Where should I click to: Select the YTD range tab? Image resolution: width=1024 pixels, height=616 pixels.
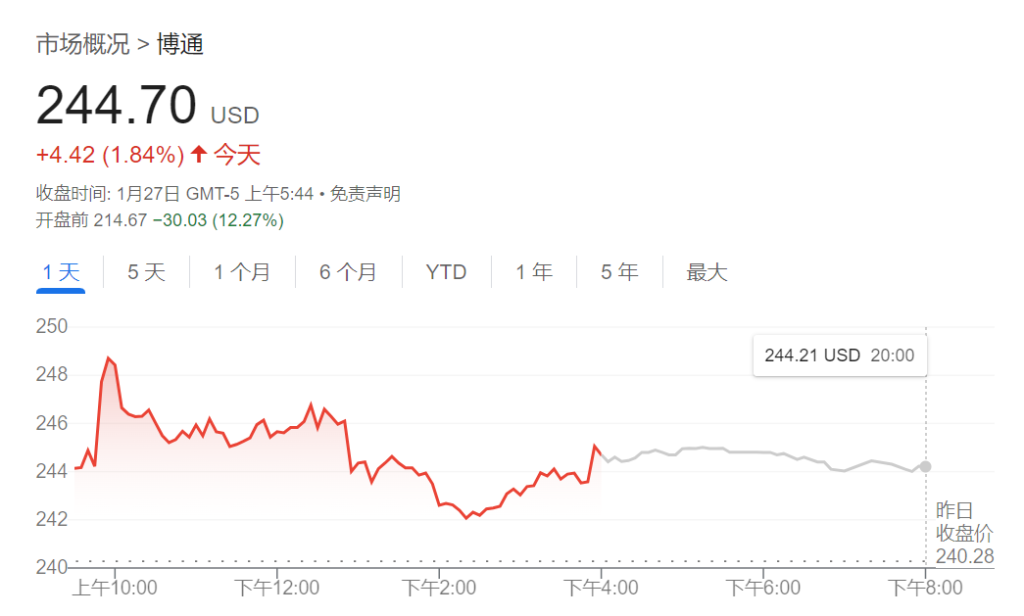(x=446, y=272)
